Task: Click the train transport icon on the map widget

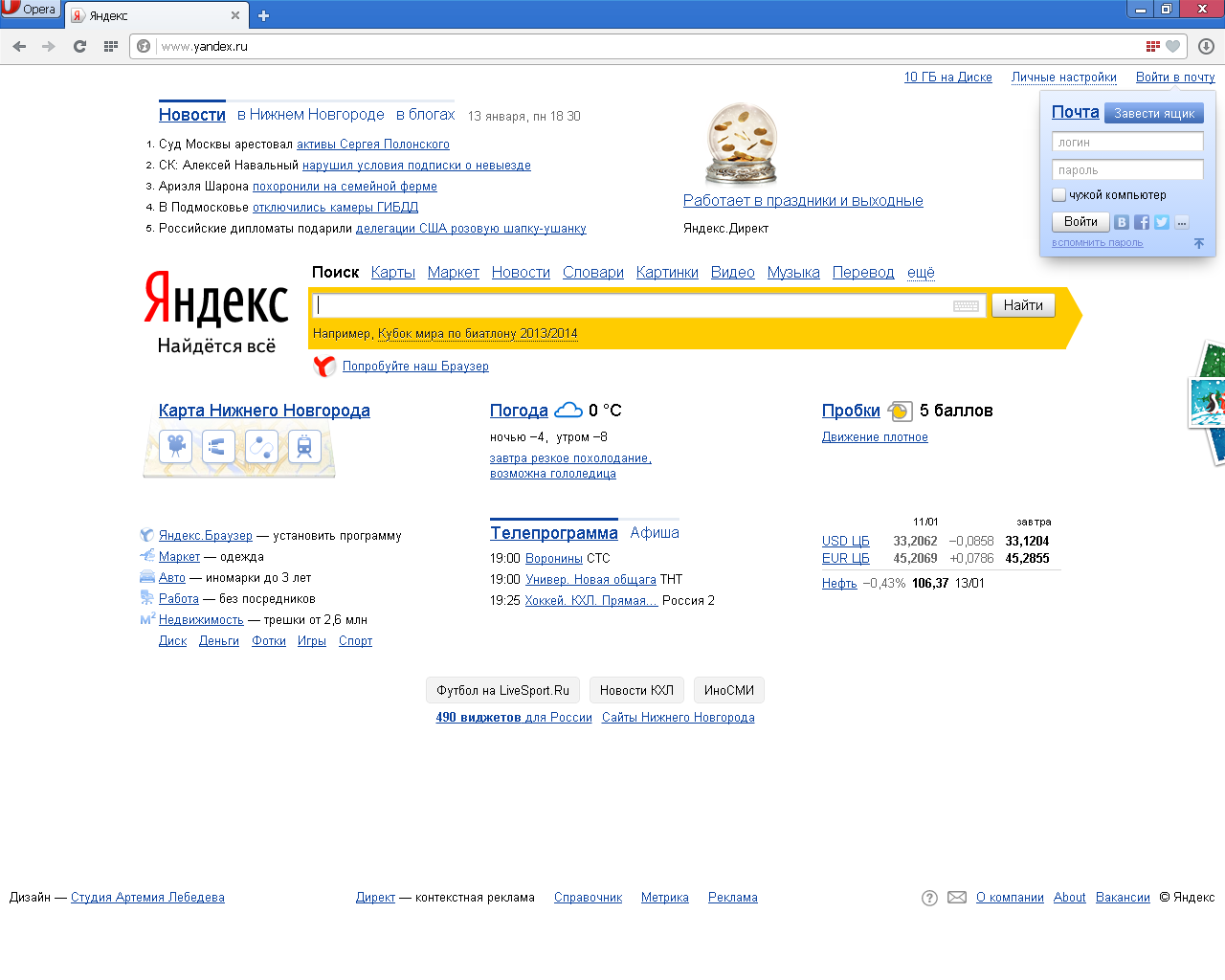Action: [x=304, y=446]
